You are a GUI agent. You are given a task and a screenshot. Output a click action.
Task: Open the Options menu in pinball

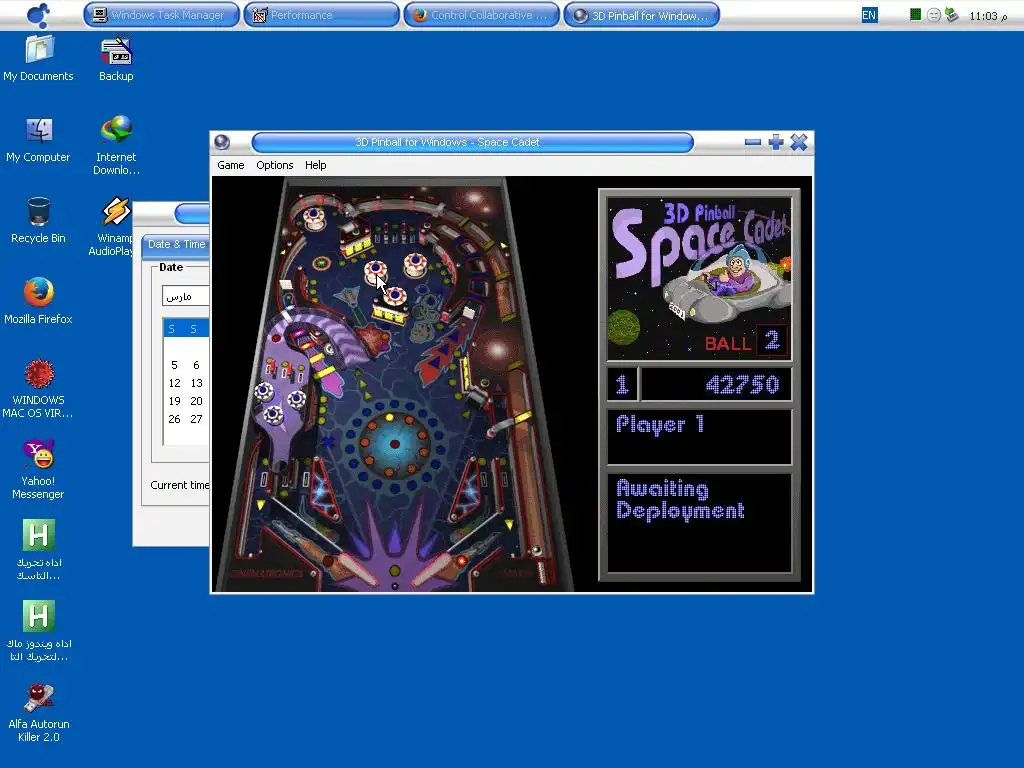point(274,165)
